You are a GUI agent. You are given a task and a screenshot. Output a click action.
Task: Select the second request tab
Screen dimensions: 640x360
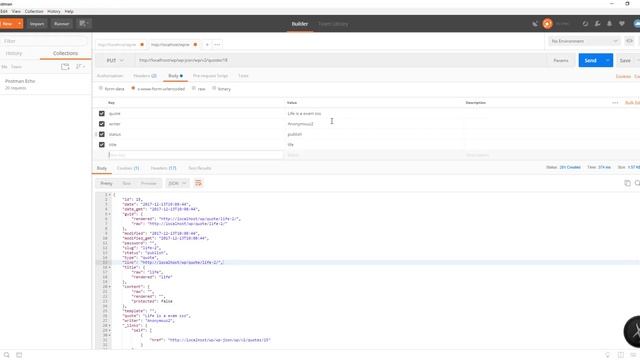[173, 44]
